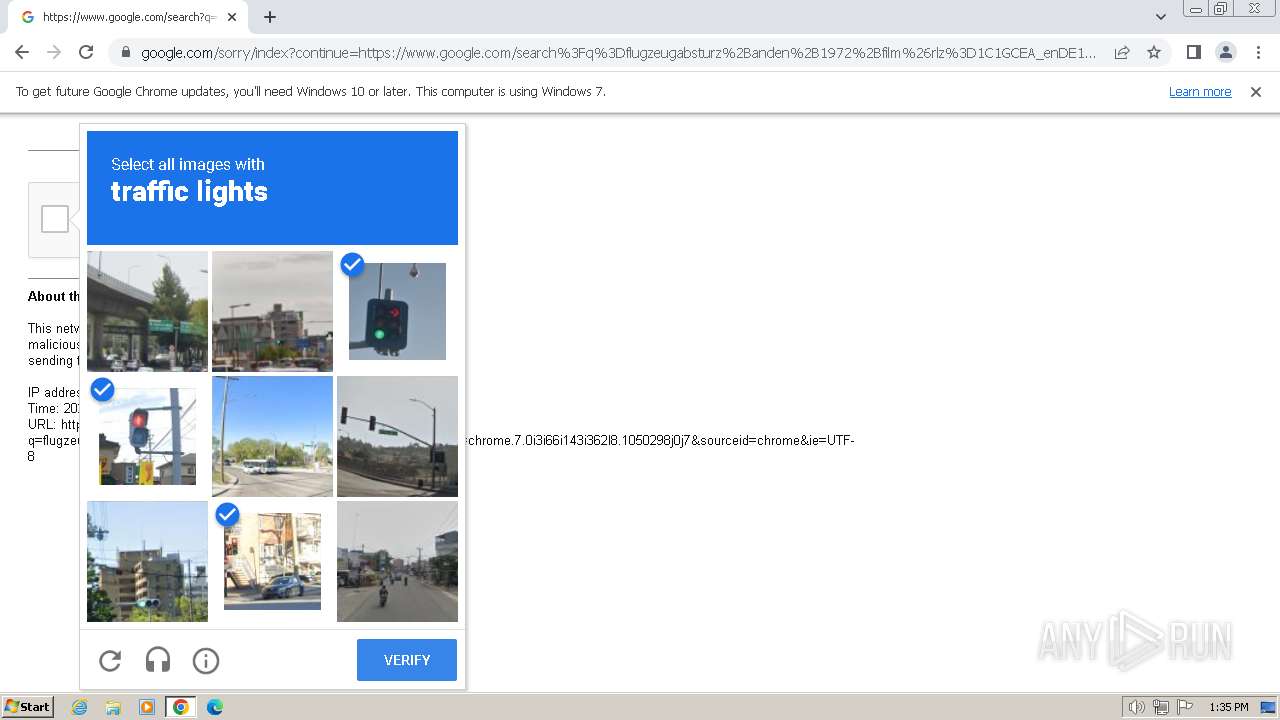Launch Internet Explorer from the taskbar

(x=80, y=707)
